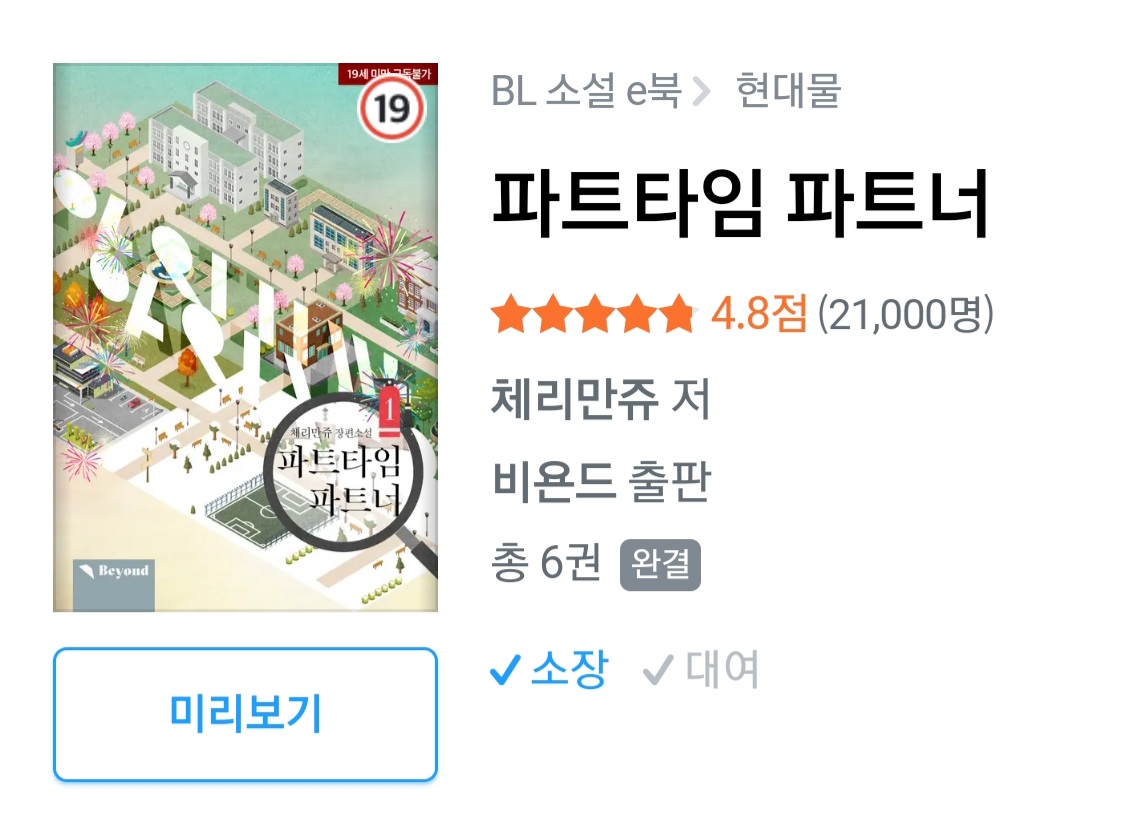Open publisher 비욘드 출판 link
The height and width of the screenshot is (836, 1132).
[x=601, y=482]
